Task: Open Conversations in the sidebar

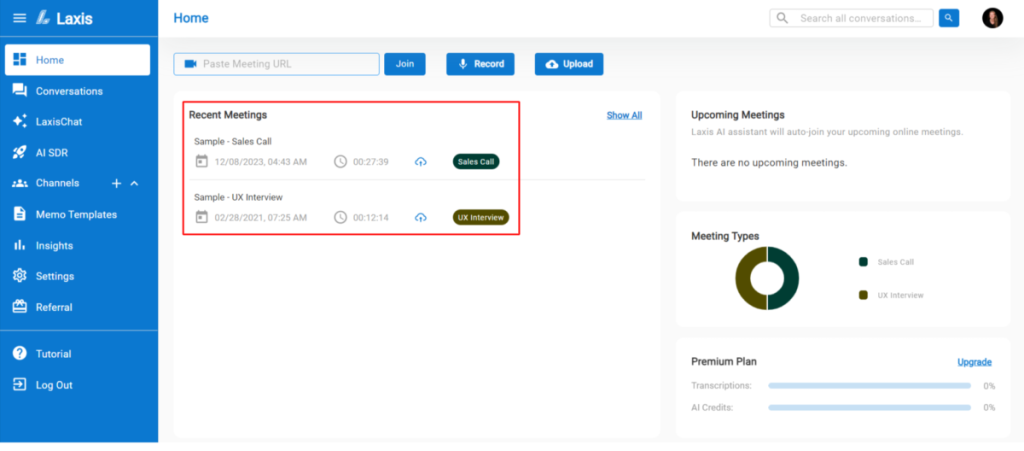Action: (69, 91)
